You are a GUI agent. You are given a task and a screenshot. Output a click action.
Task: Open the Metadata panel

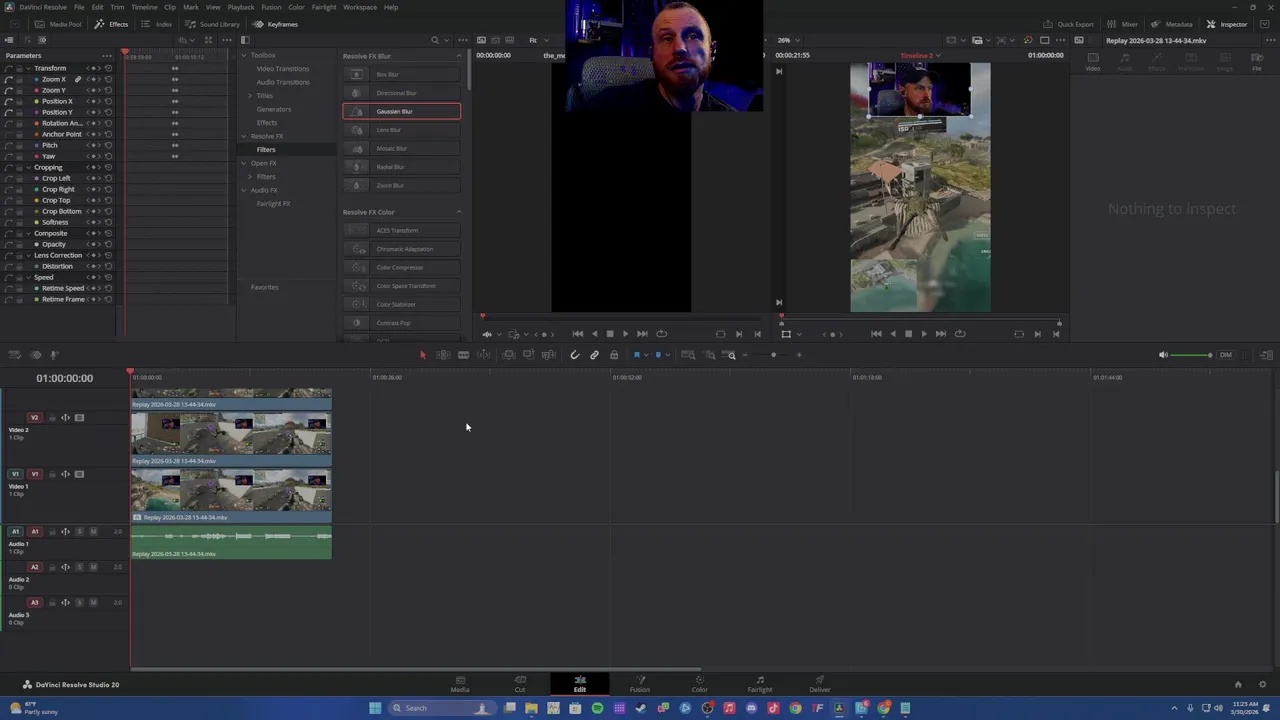click(x=1172, y=24)
